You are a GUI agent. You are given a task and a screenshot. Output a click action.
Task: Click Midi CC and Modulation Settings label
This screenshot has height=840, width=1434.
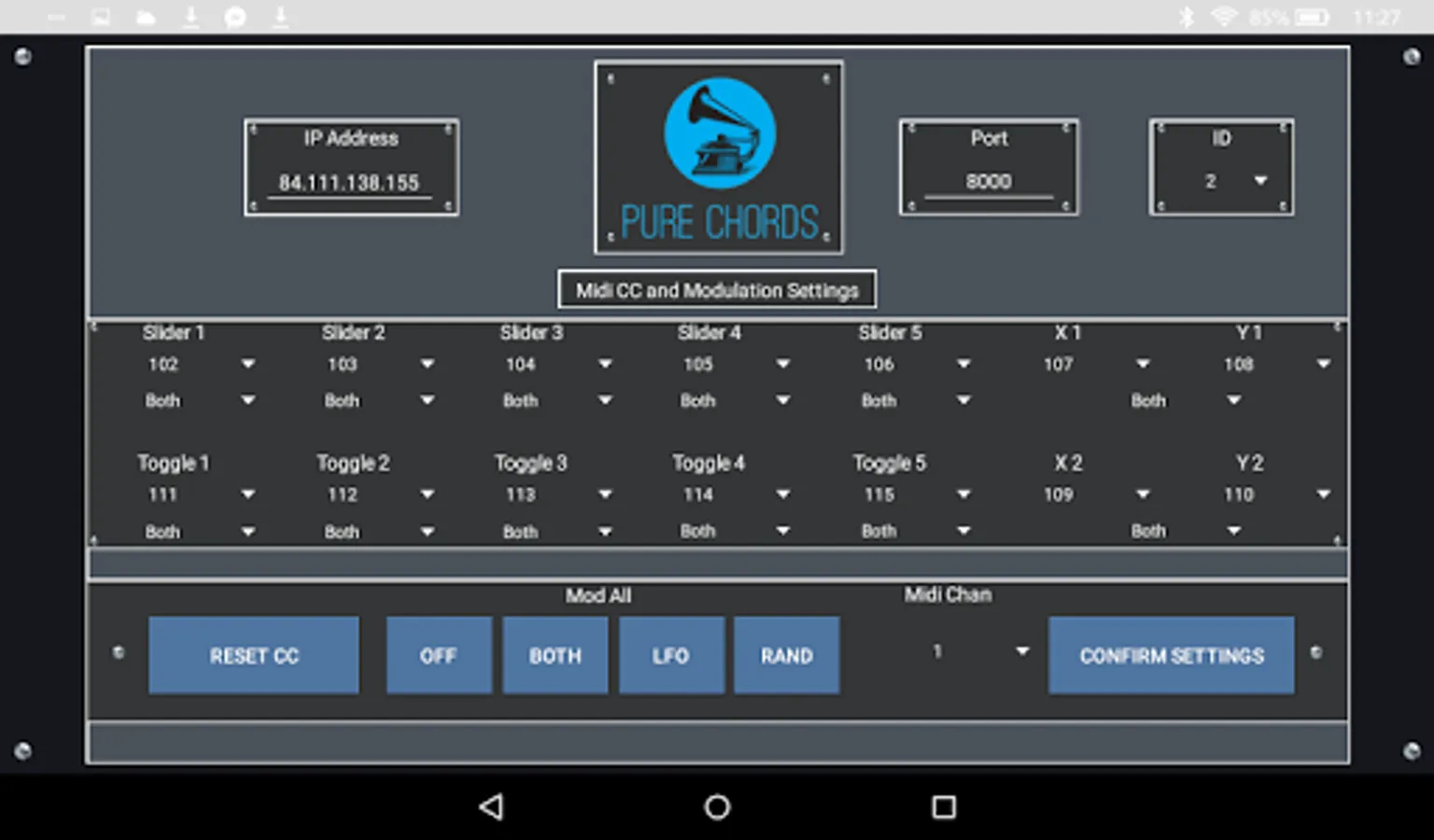(717, 290)
